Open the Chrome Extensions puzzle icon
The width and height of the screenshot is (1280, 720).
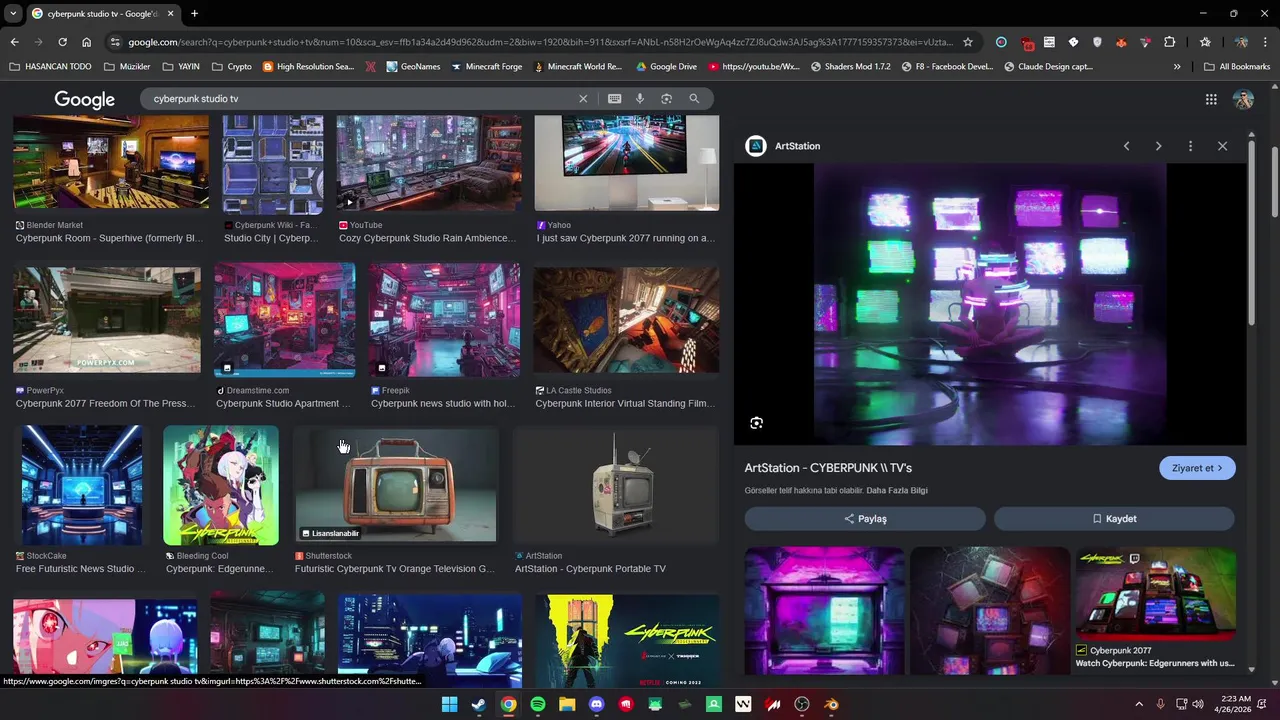click(x=1169, y=42)
